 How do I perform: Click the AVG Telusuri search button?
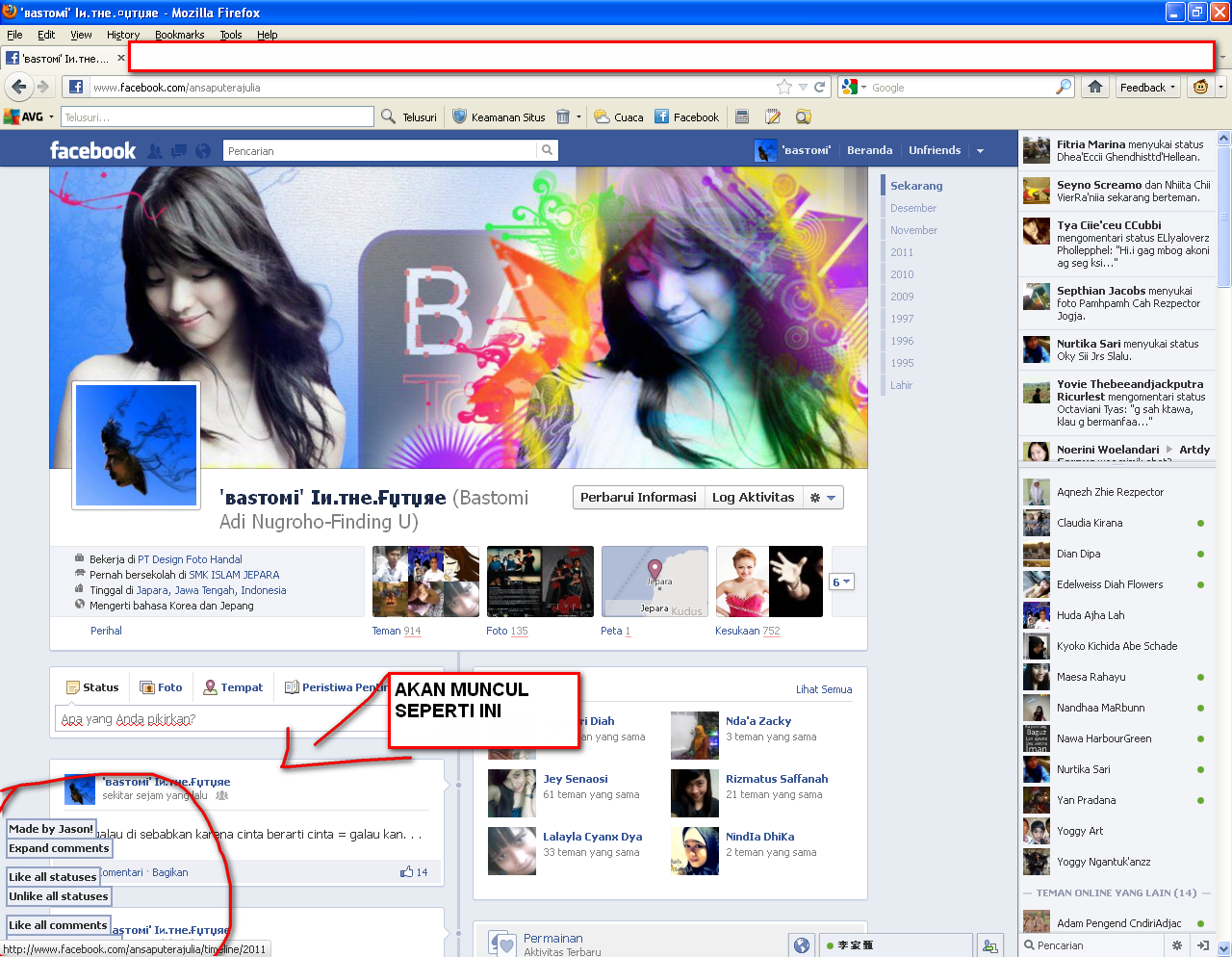[x=409, y=116]
